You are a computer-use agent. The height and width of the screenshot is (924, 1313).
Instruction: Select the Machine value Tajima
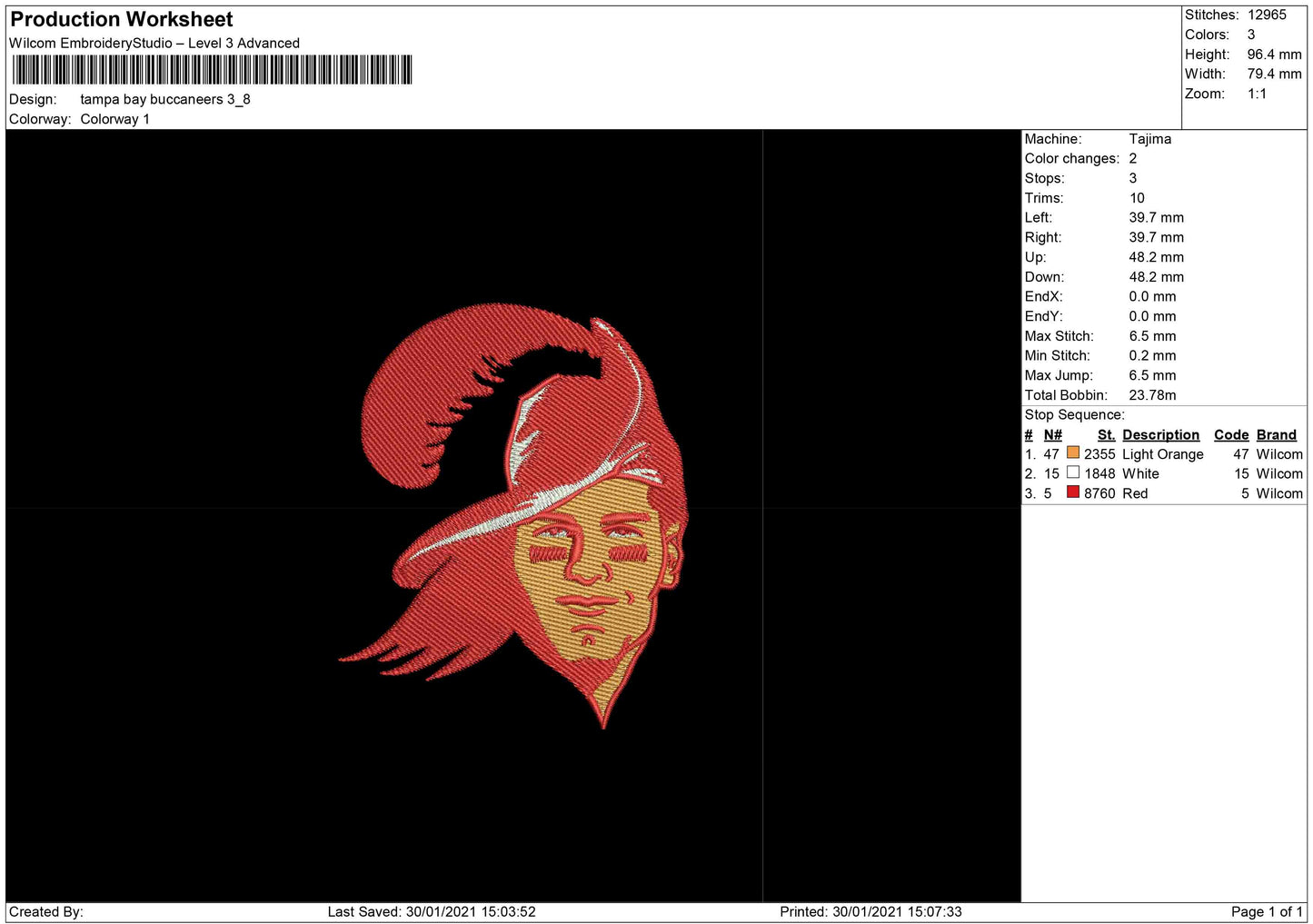1149,139
